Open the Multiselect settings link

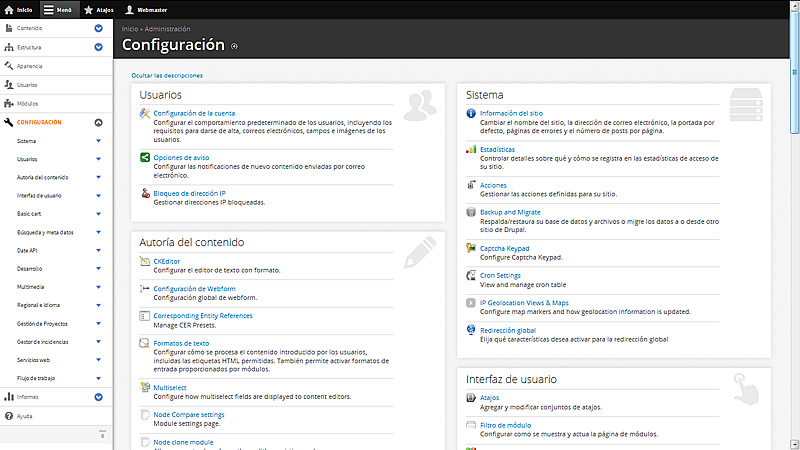[x=170, y=388]
